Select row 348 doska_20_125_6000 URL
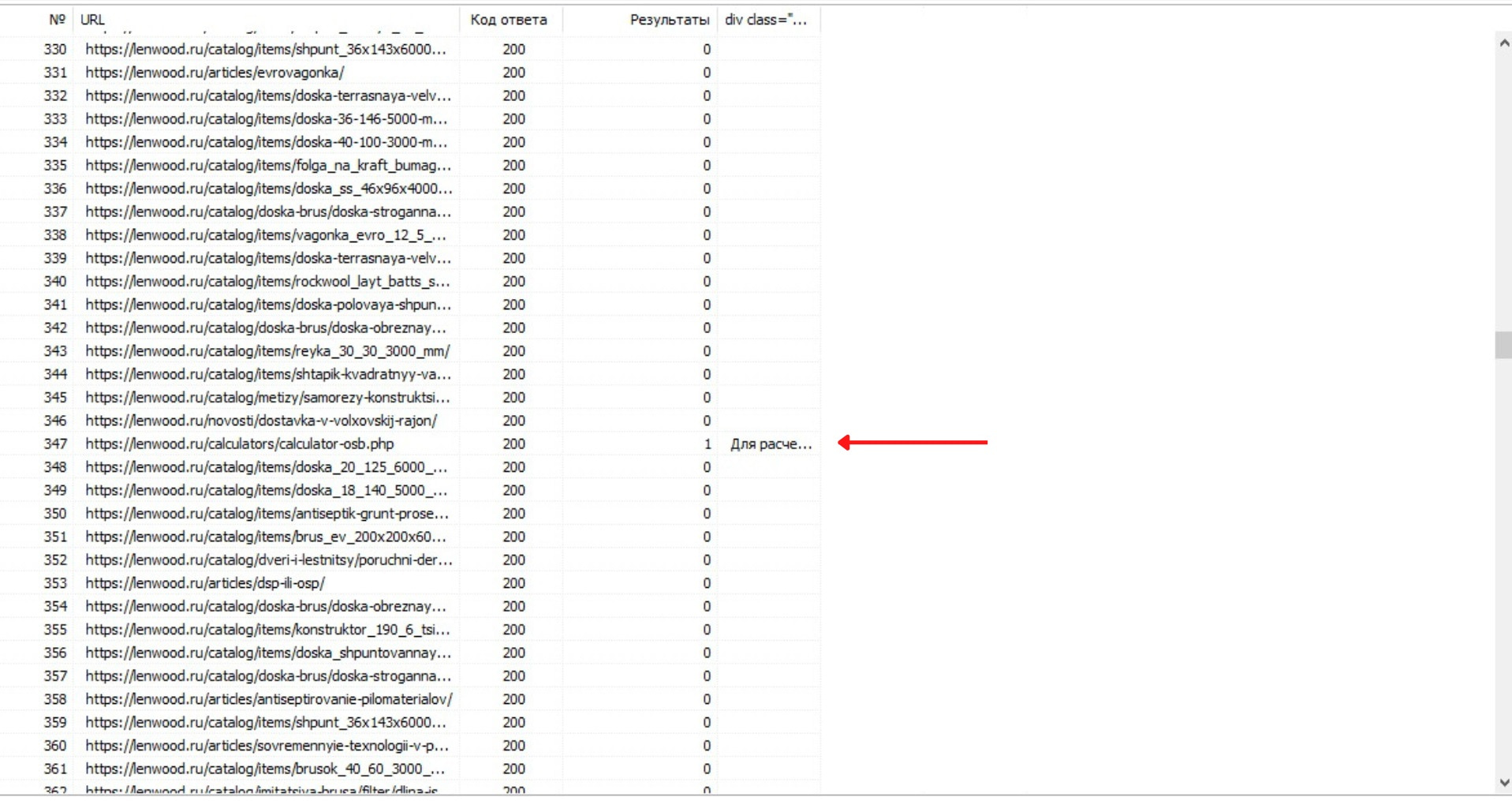The image size is (1512, 801). (266, 467)
